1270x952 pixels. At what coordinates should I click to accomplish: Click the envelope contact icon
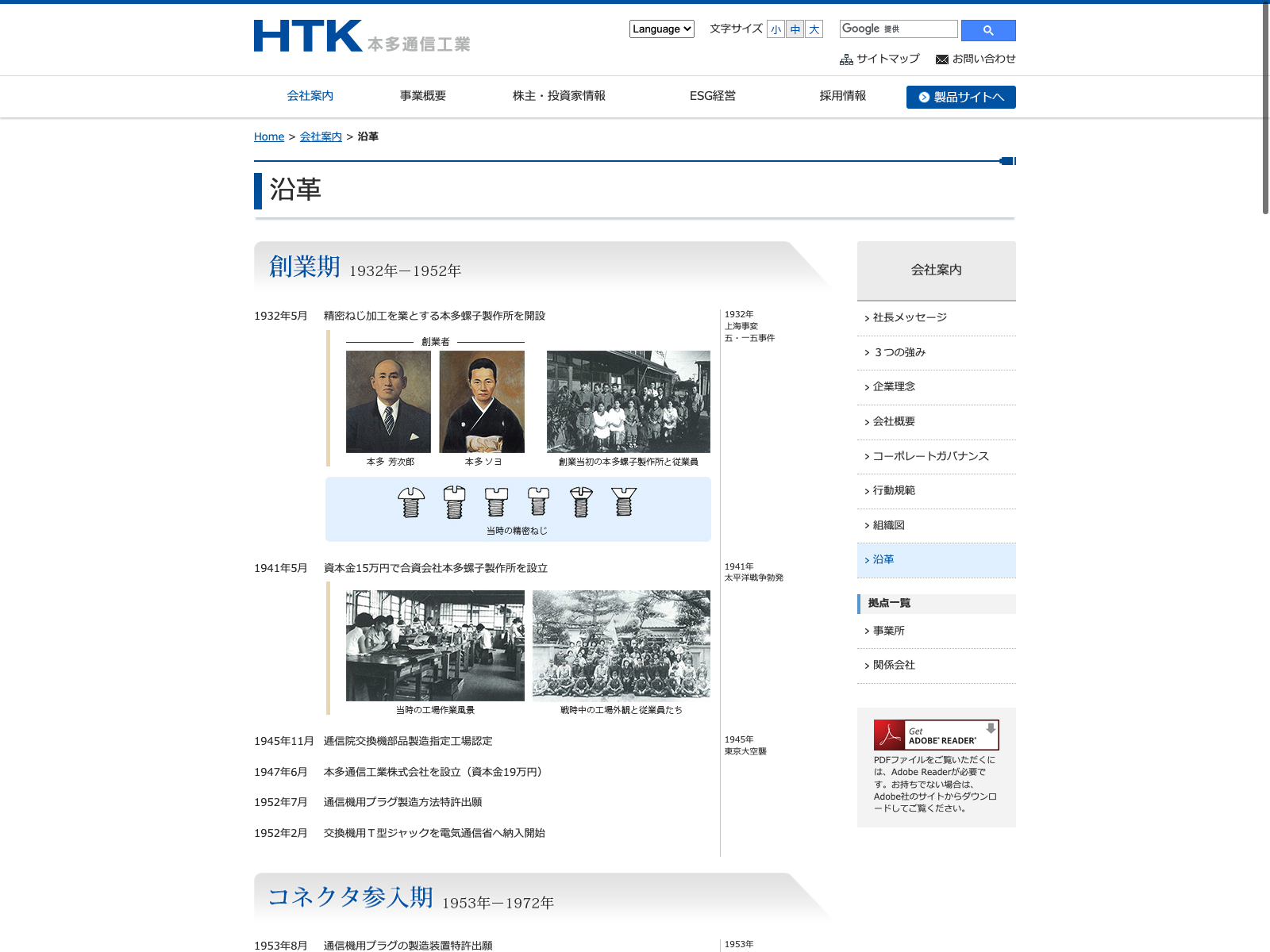point(942,59)
